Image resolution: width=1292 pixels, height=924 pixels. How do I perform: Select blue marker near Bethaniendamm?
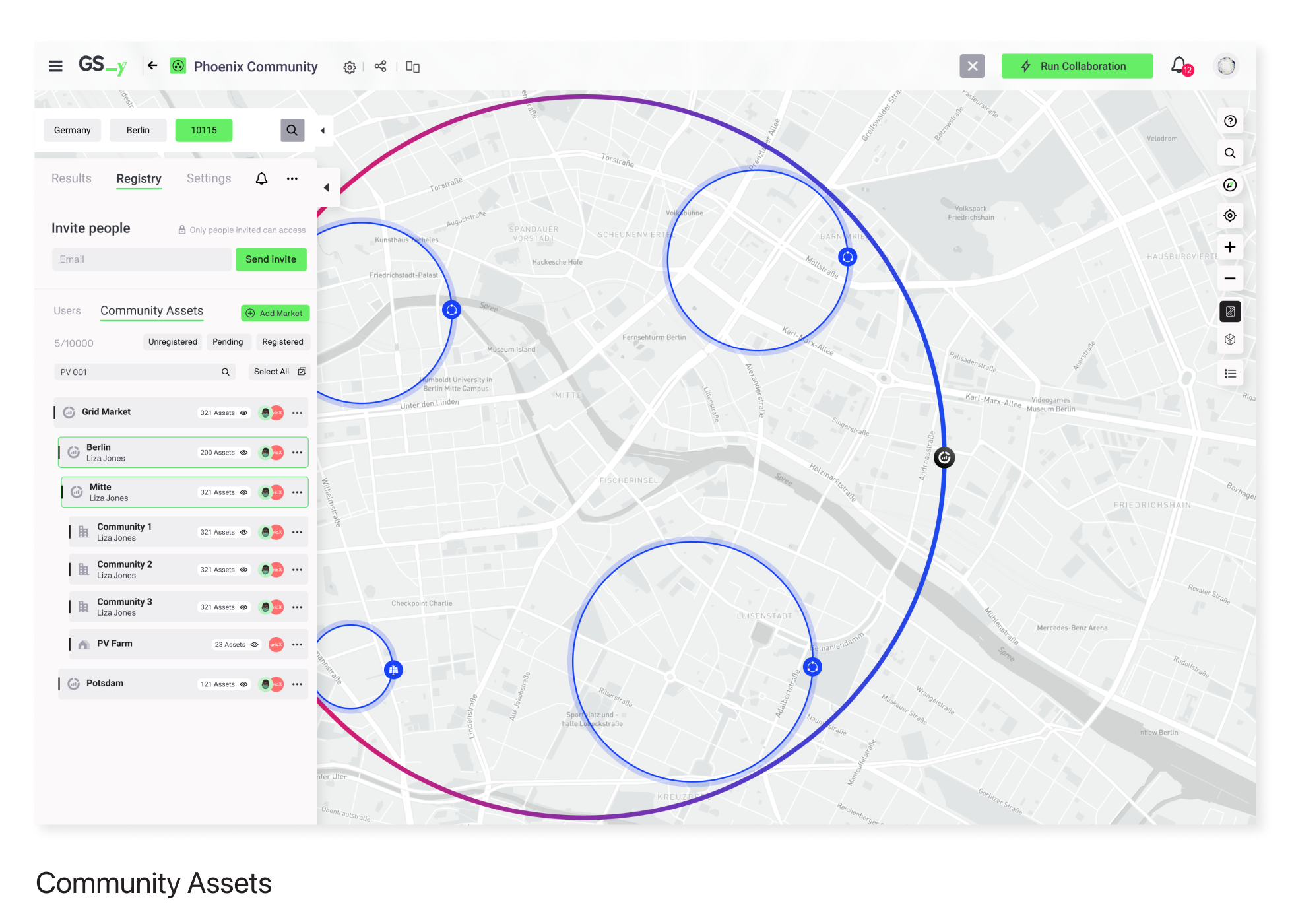(x=813, y=667)
